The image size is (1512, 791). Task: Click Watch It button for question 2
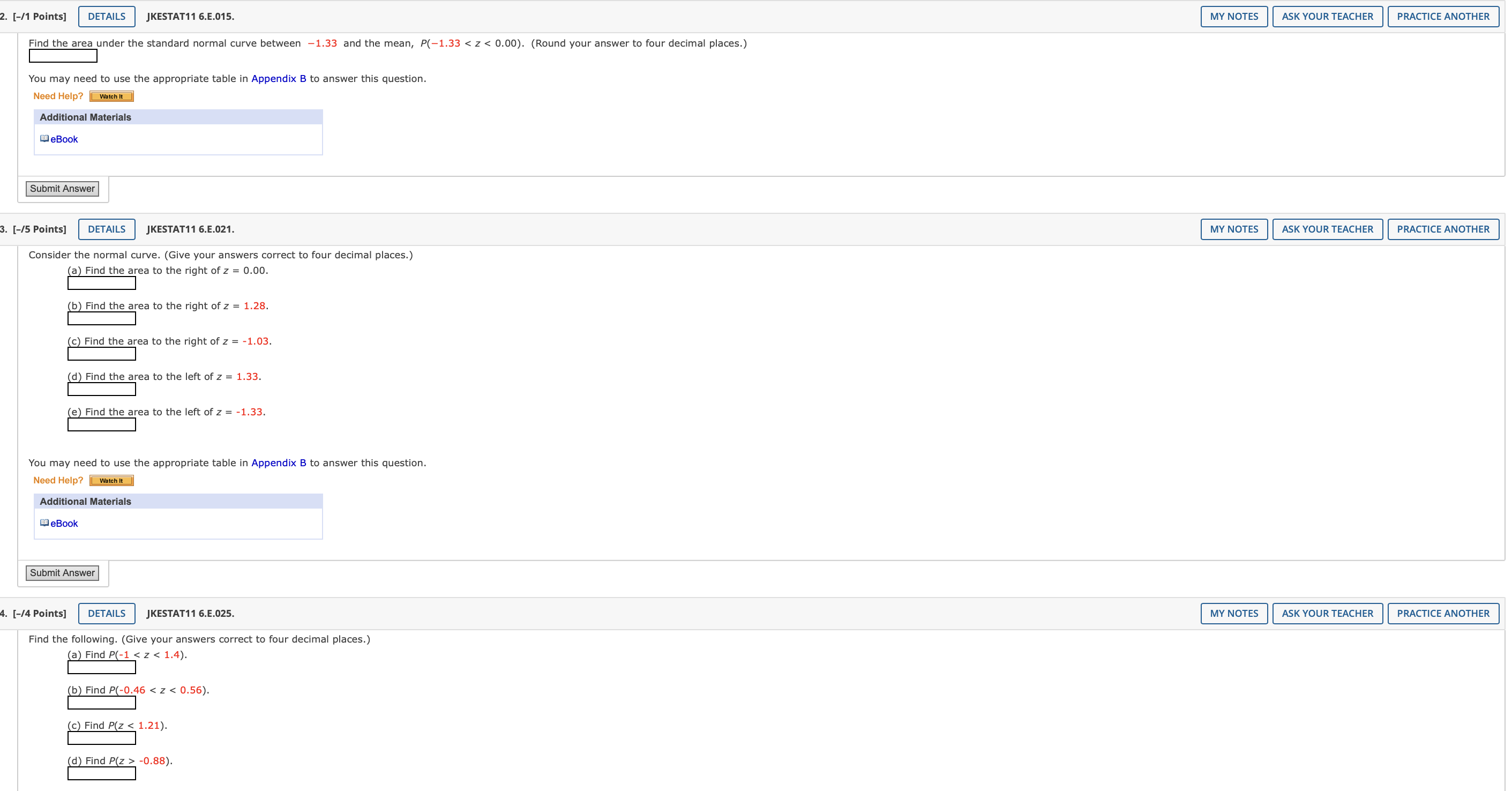tap(111, 96)
